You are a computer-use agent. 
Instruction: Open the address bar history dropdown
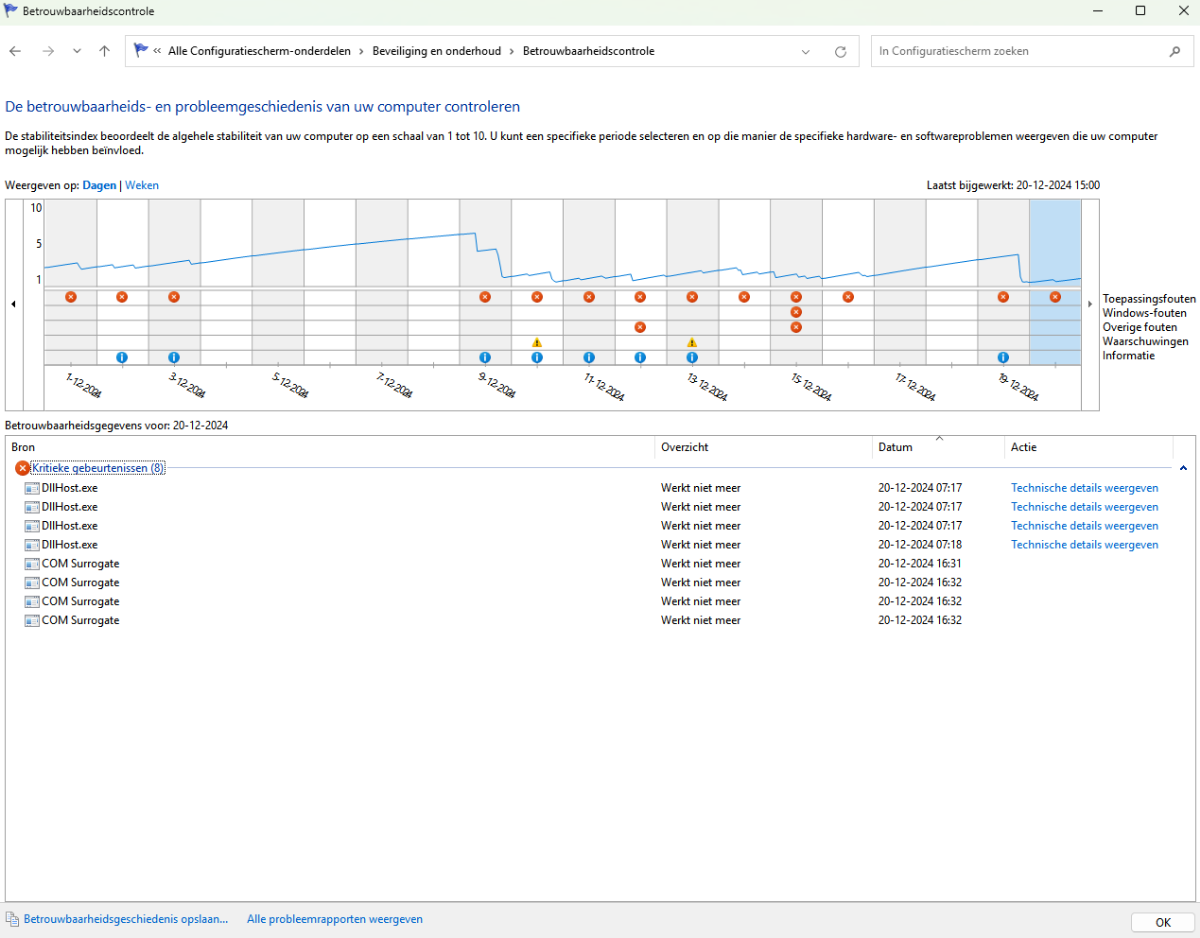[806, 51]
